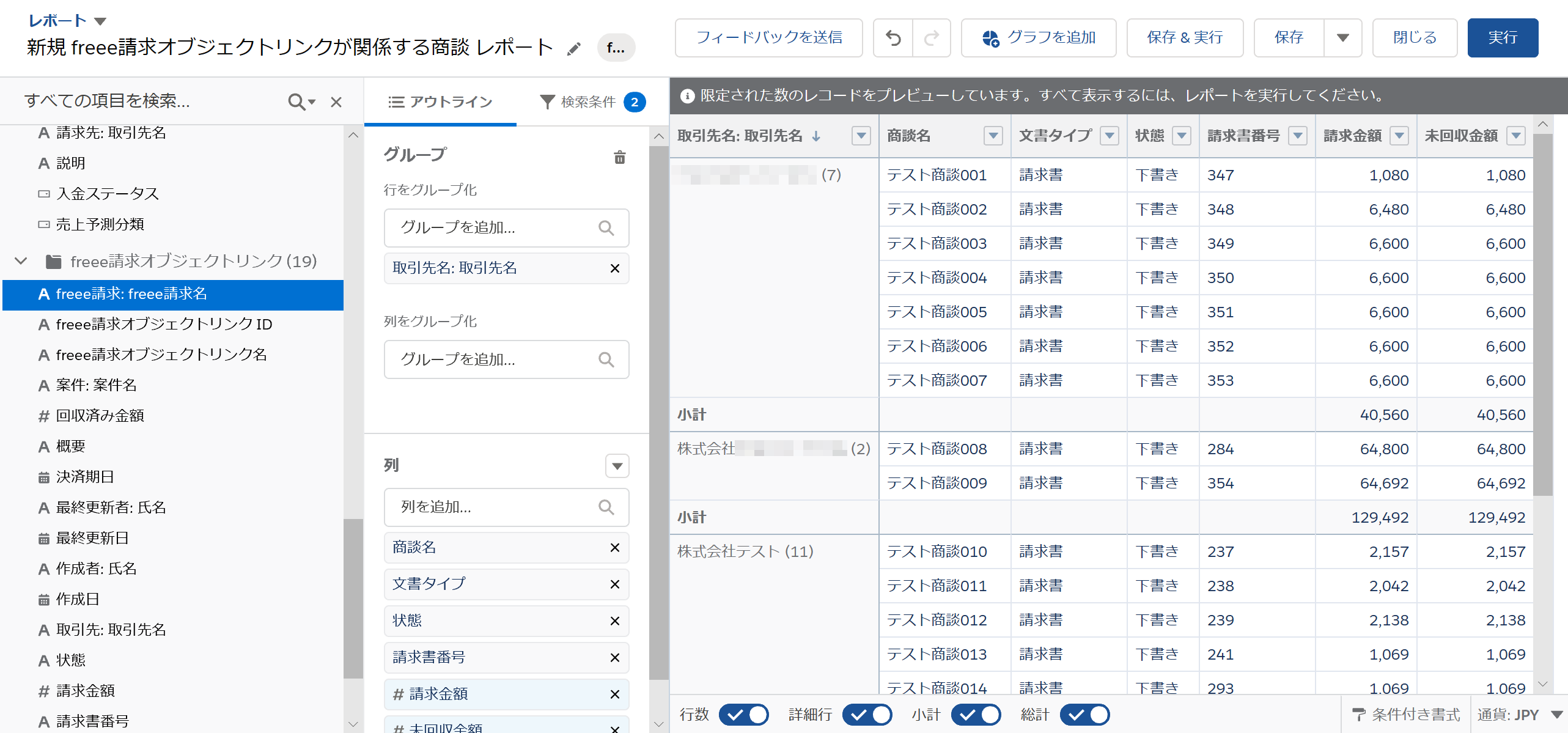Screen dimensions: 1568x733
Task: Click the freee請求オブジェクトリンク folder icon
Action: (54, 262)
